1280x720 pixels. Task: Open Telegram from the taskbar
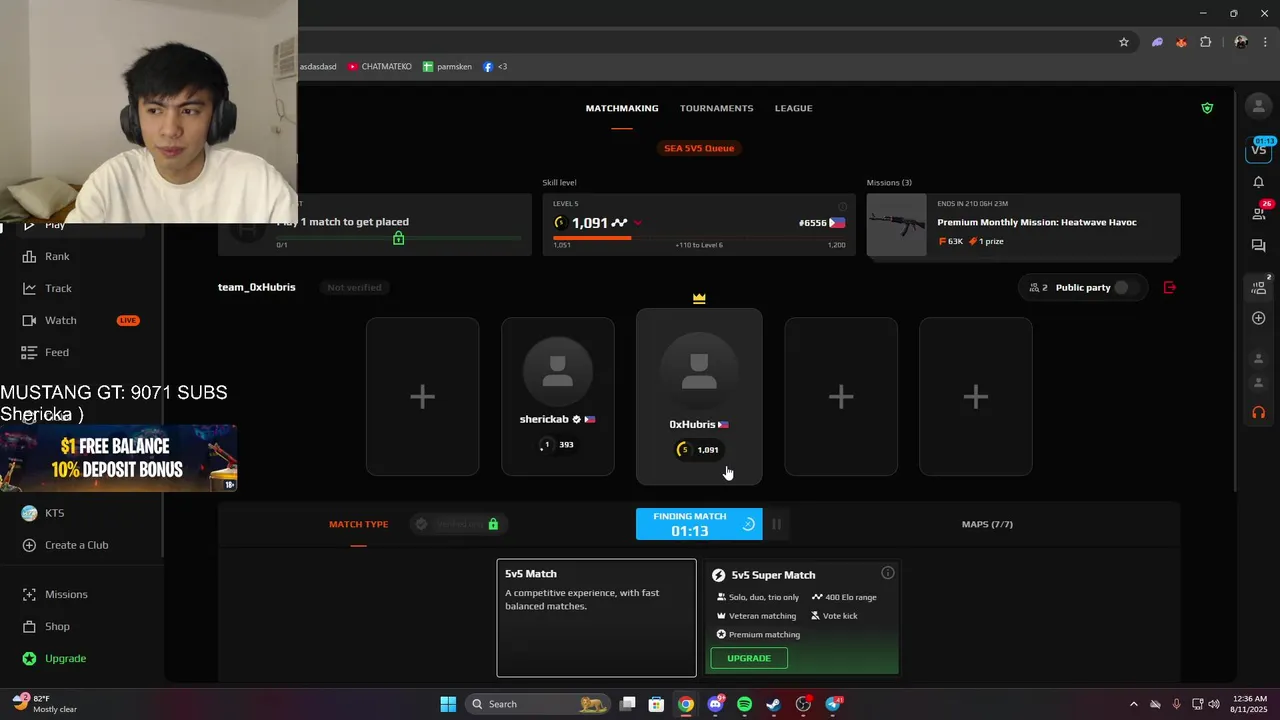(833, 704)
